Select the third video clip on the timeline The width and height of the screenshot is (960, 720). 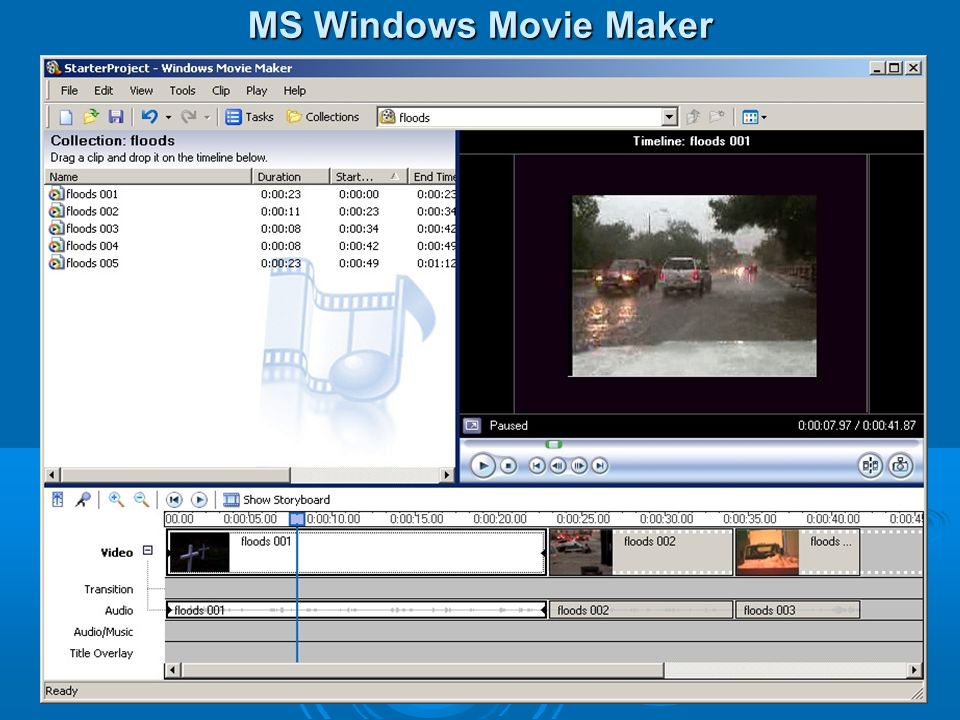[x=798, y=552]
